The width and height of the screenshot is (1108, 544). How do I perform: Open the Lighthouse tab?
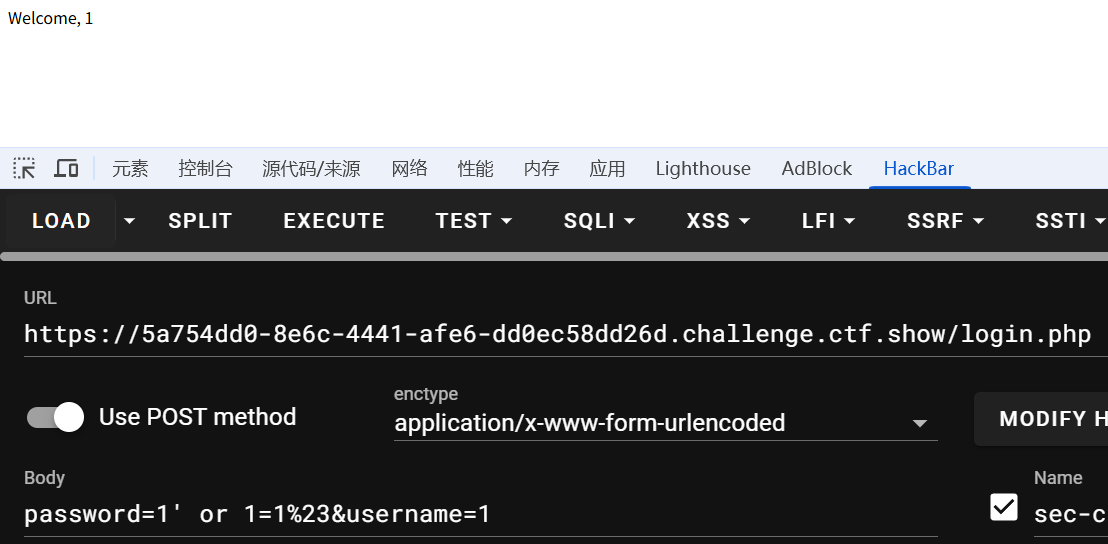pyautogui.click(x=703, y=169)
